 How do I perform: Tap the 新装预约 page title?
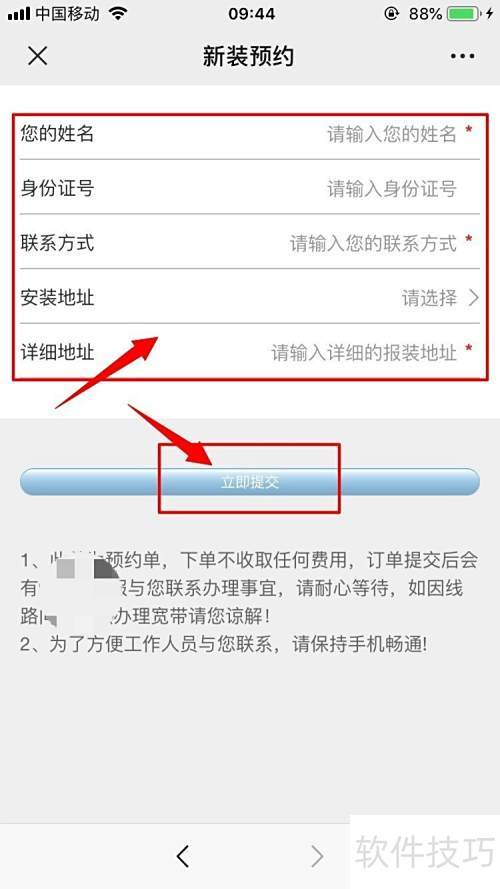[x=248, y=56]
